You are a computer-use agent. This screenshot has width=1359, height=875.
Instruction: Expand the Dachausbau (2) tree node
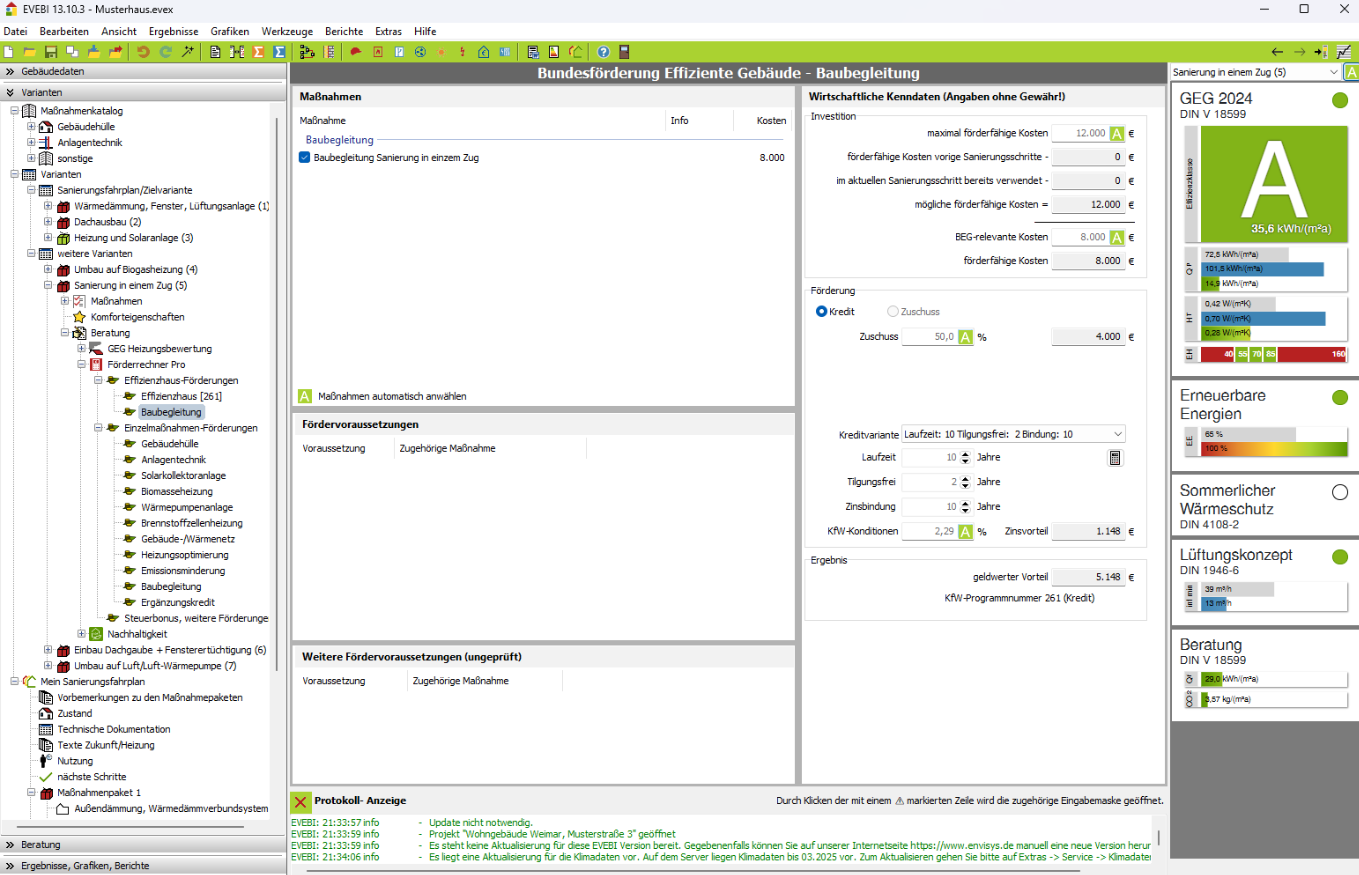click(x=47, y=221)
